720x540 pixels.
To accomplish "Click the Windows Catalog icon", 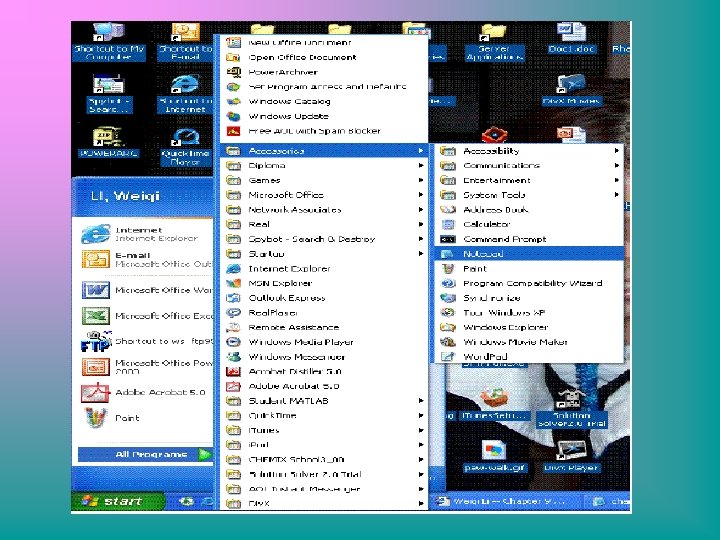I will tap(234, 101).
